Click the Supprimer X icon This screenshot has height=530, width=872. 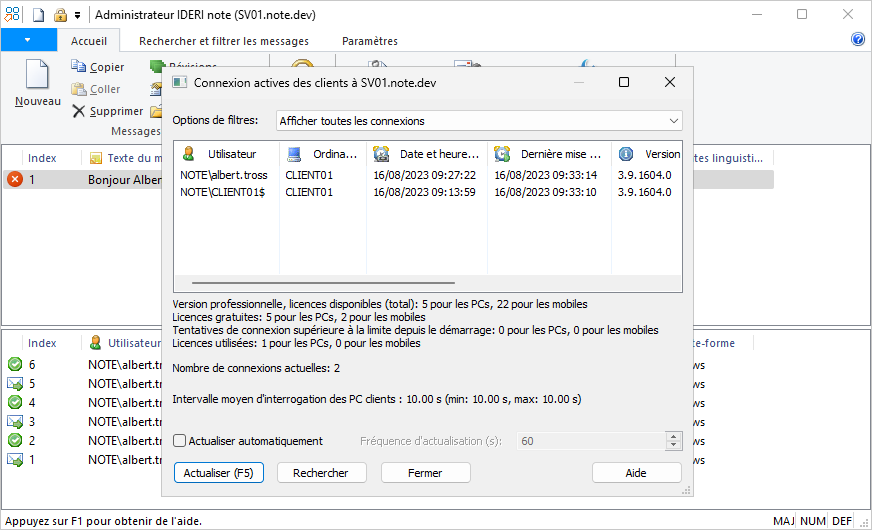coord(78,111)
